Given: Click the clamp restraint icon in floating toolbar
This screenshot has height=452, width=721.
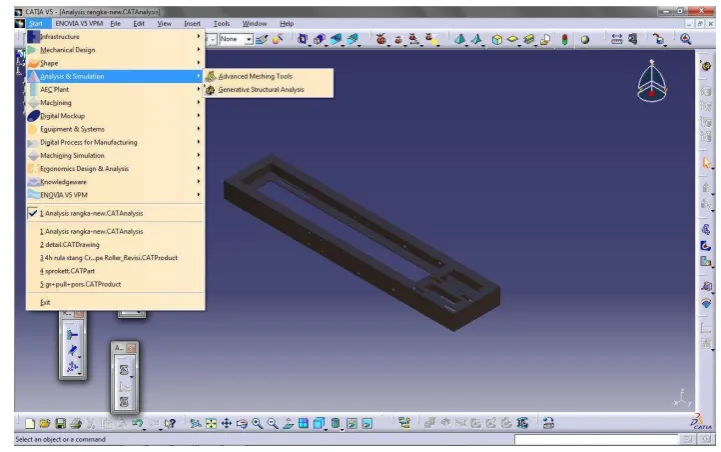Looking at the screenshot, I should click(73, 334).
